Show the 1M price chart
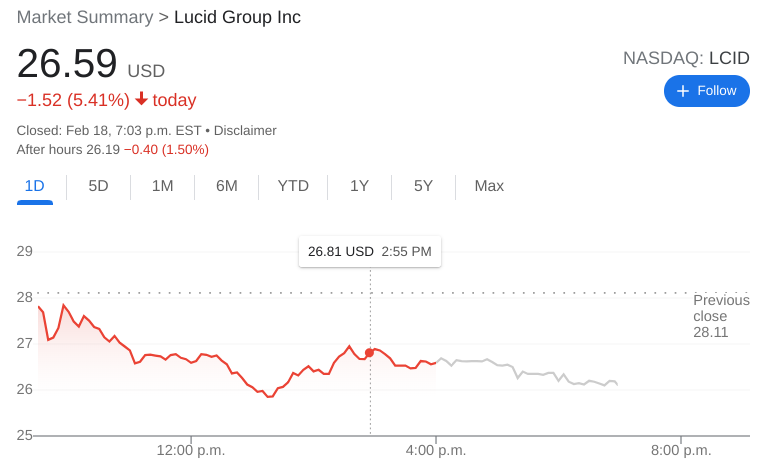This screenshot has width=776, height=473. click(162, 186)
